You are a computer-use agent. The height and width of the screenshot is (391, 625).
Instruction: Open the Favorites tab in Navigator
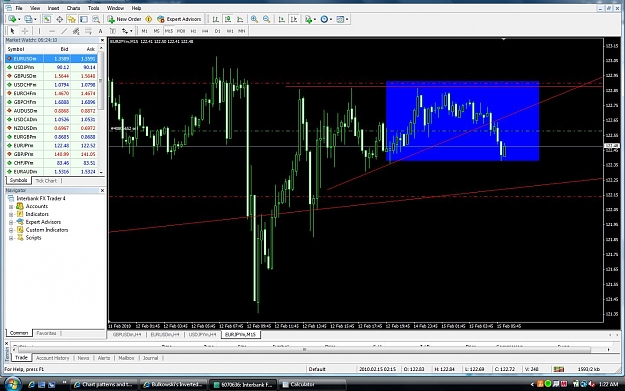(46, 333)
